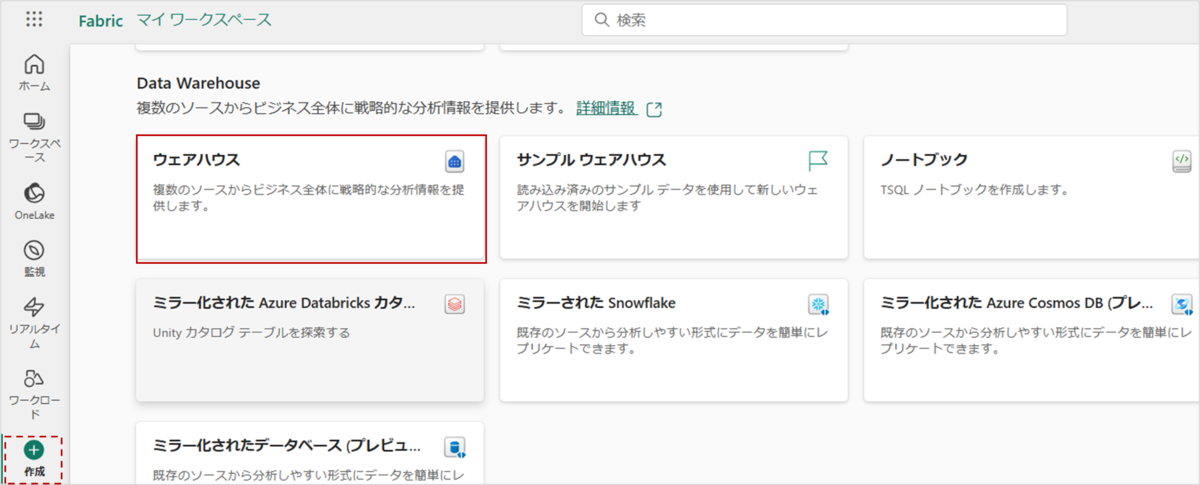Image resolution: width=1200 pixels, height=485 pixels.
Task: Select the ウェアハウス card title
Action: pyautogui.click(x=197, y=160)
